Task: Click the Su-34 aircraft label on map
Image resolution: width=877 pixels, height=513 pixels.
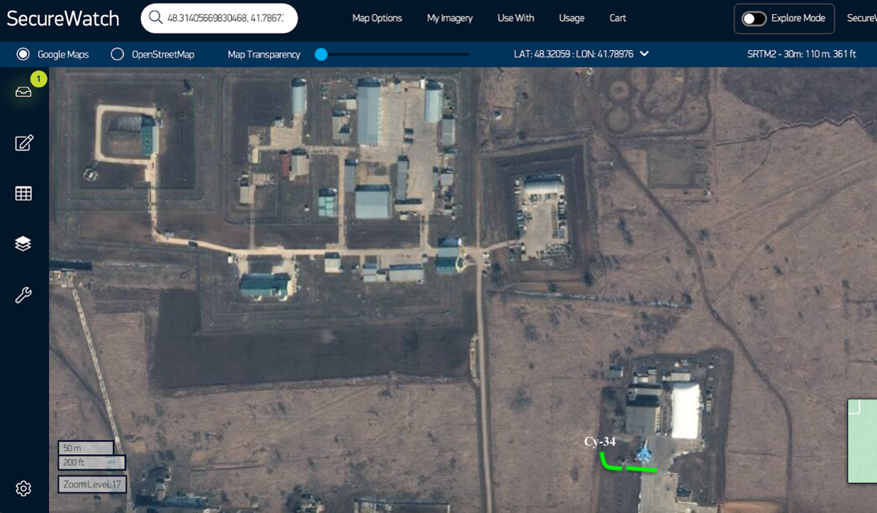Action: [600, 441]
